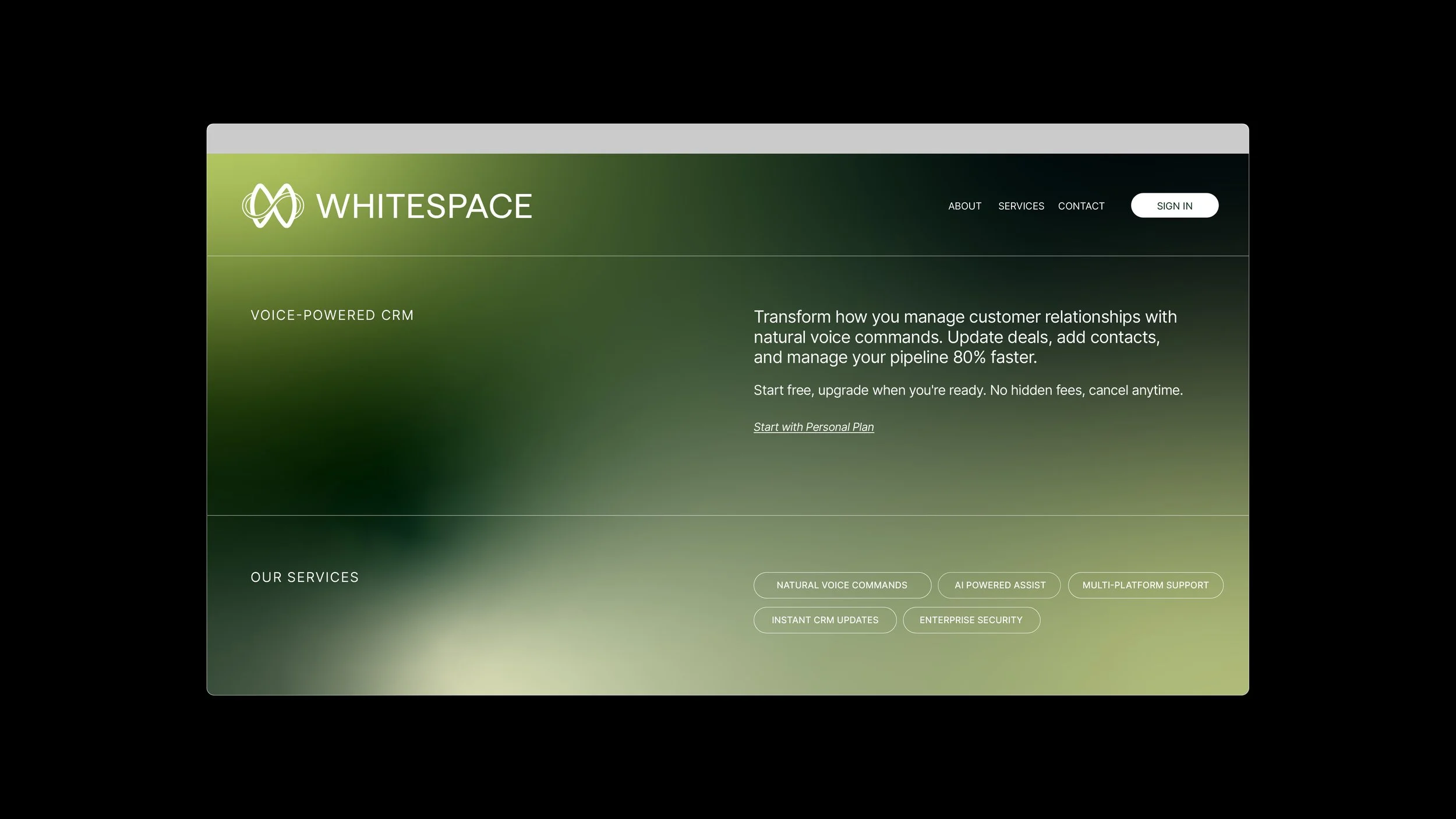Viewport: 1456px width, 819px height.
Task: Click the WHITESPACE wordmark text
Action: click(x=424, y=206)
